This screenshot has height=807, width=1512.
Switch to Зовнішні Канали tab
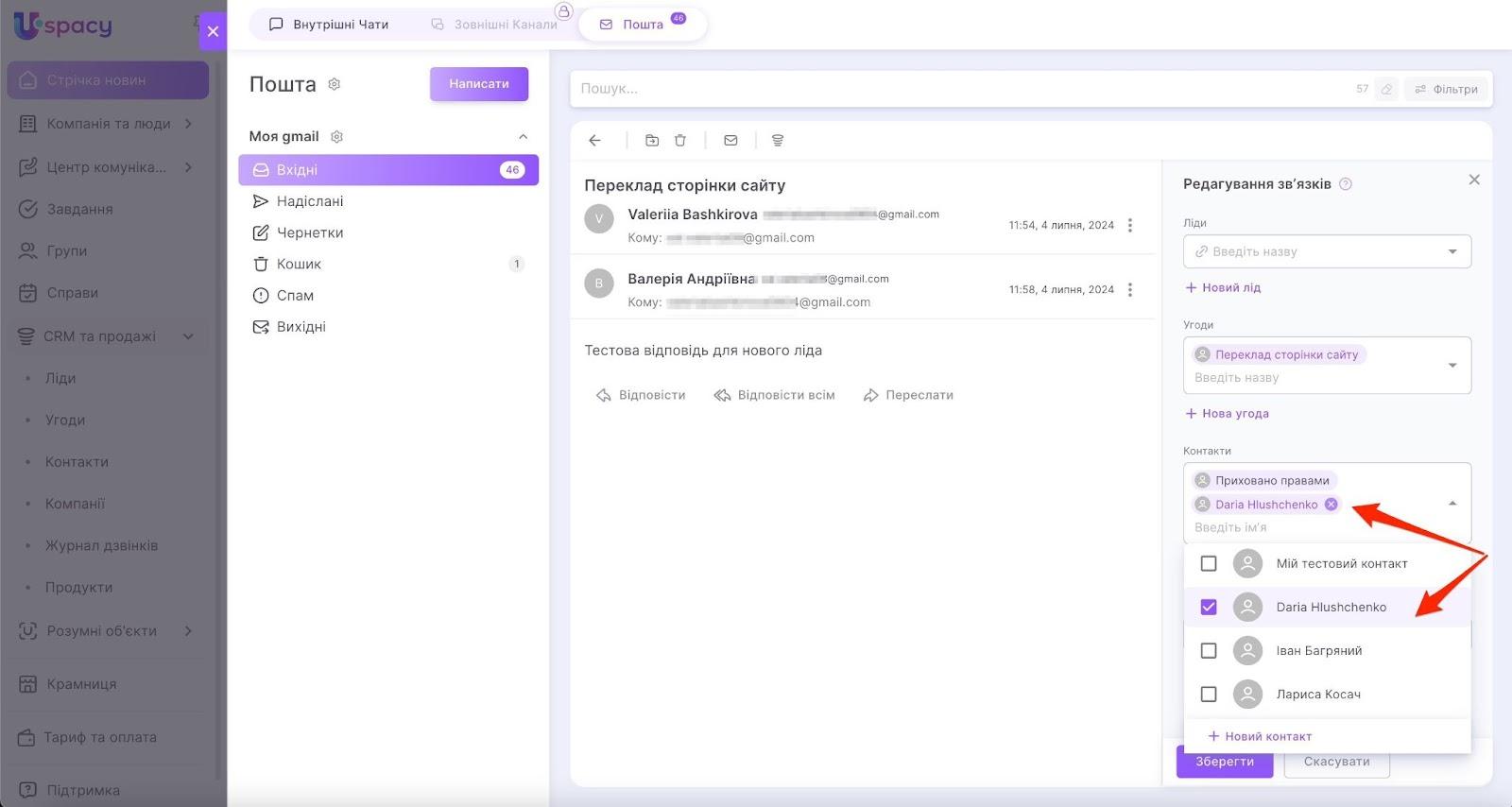493,25
